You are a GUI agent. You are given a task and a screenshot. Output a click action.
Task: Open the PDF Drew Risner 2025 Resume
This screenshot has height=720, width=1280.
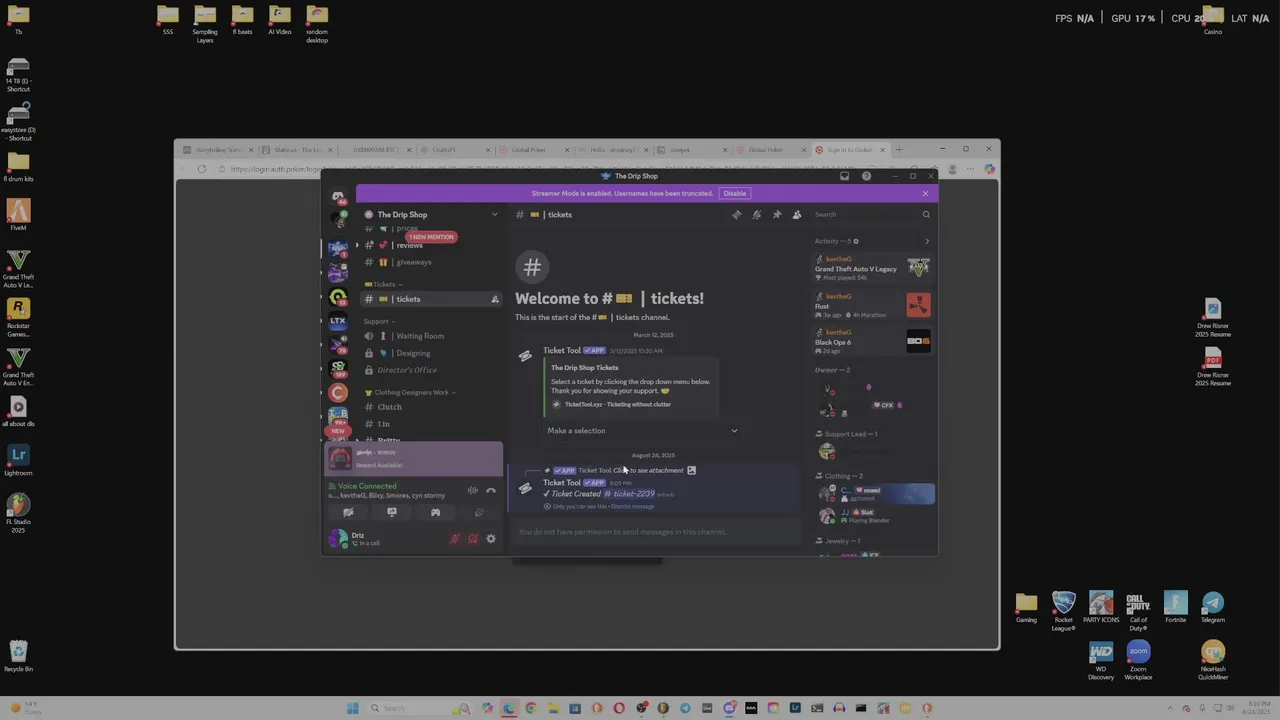pos(1213,368)
